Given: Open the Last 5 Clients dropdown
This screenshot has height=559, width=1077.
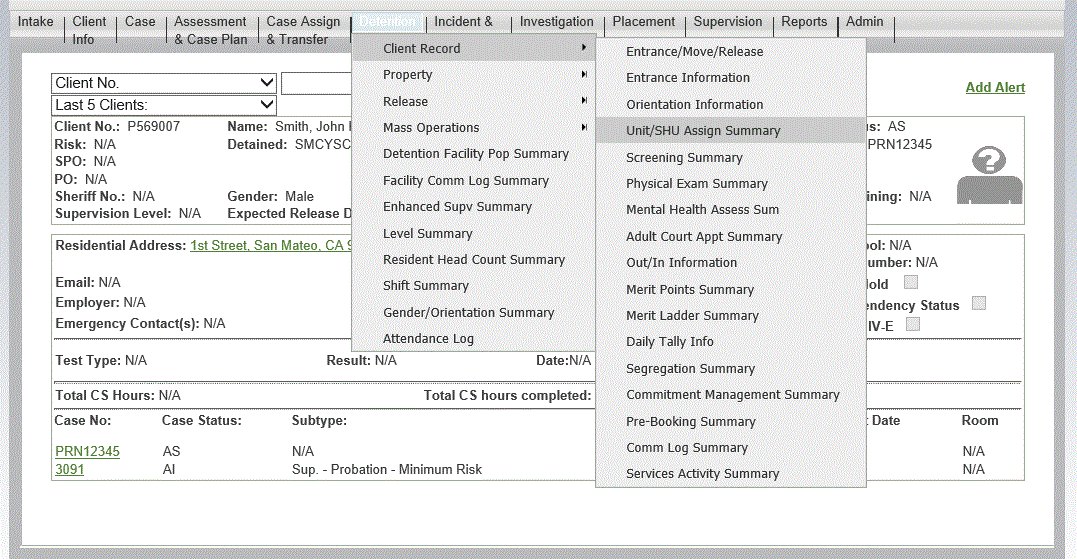Looking at the screenshot, I should coord(163,105).
